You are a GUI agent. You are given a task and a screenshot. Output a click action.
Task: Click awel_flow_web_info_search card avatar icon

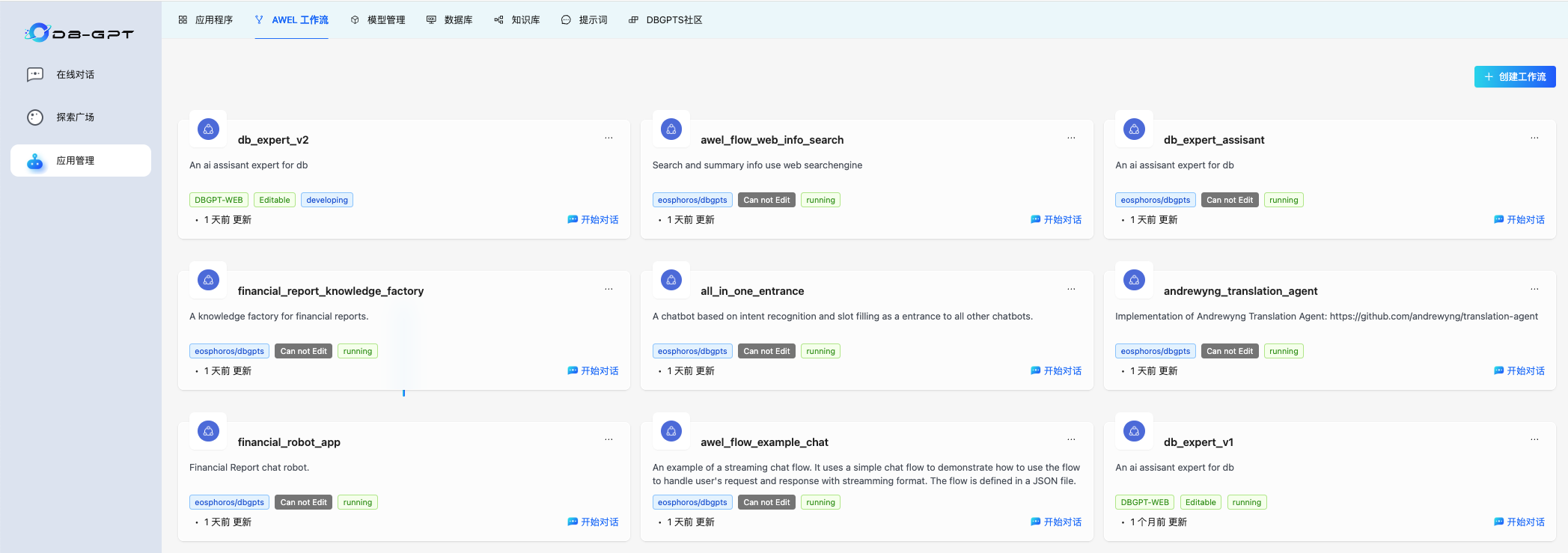point(671,129)
